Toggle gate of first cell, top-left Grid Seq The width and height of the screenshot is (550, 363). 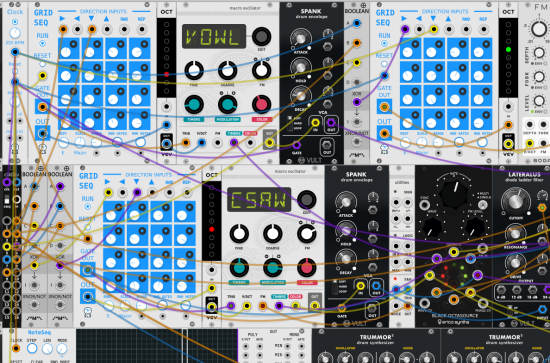coord(73,44)
